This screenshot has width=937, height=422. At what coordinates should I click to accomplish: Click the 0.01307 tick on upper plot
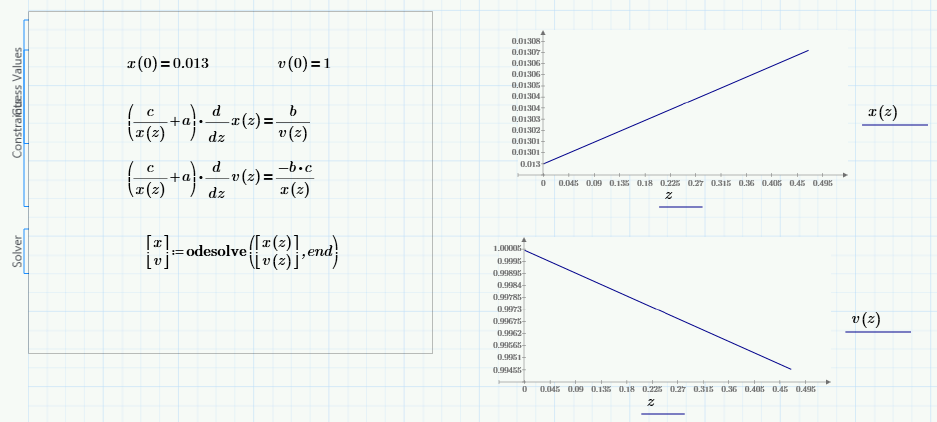[526, 52]
